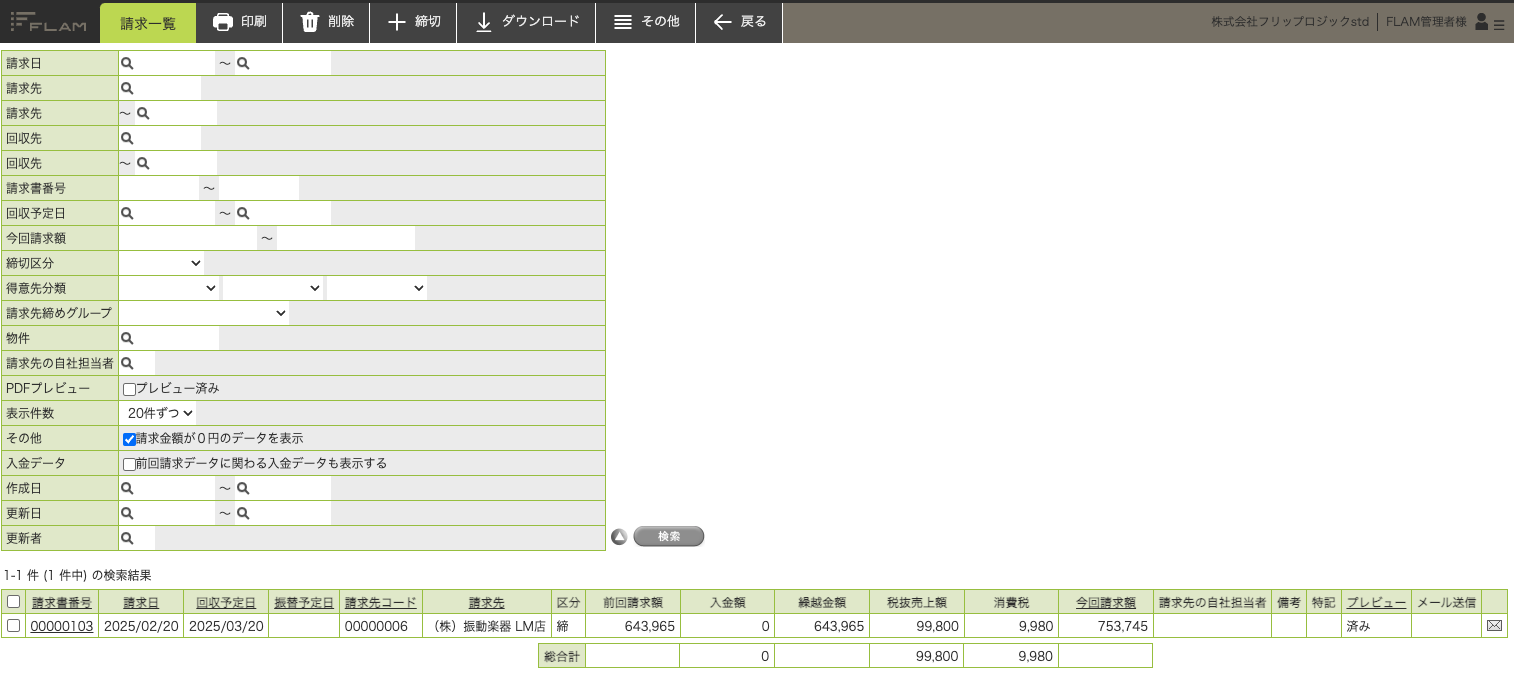
Task: Click search icon for 請求日 start date
Action: [x=127, y=63]
